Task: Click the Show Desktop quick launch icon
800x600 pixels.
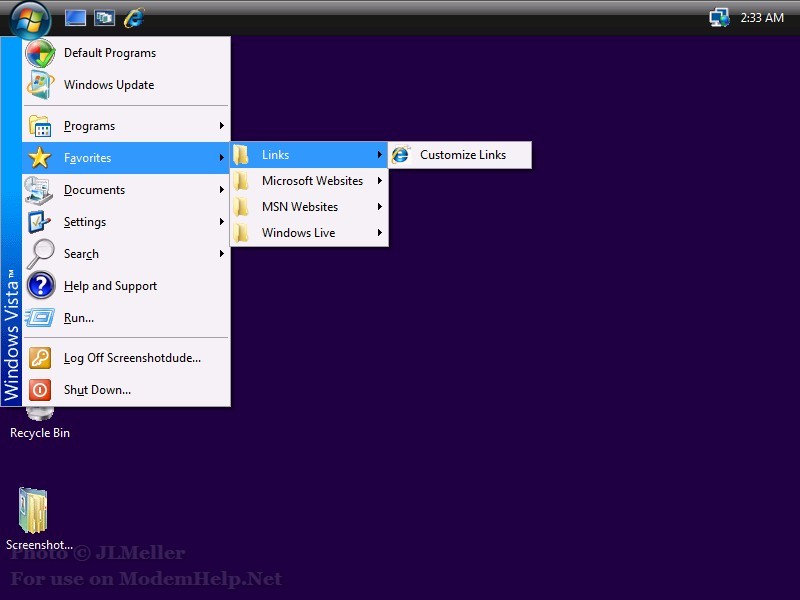Action: [x=75, y=18]
